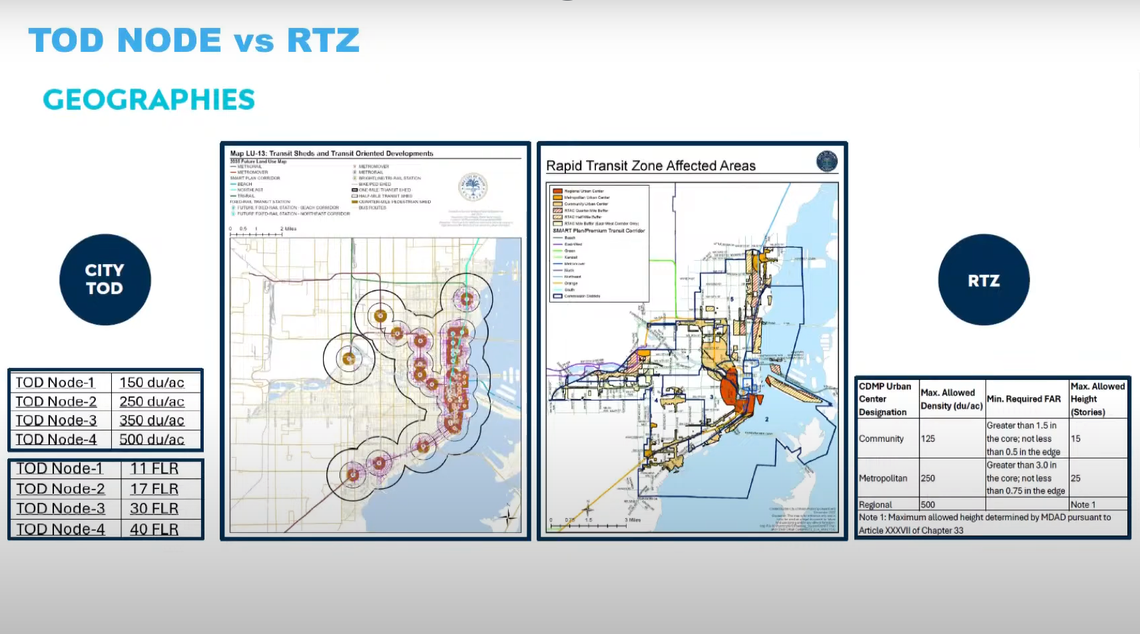Toggle the Metrorail line in the LU-13 legend
The width and height of the screenshot is (1140, 634).
pos(233,166)
